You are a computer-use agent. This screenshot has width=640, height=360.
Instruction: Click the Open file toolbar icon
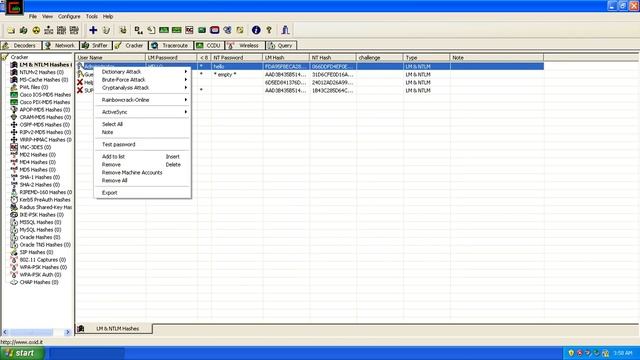[x=11, y=30]
